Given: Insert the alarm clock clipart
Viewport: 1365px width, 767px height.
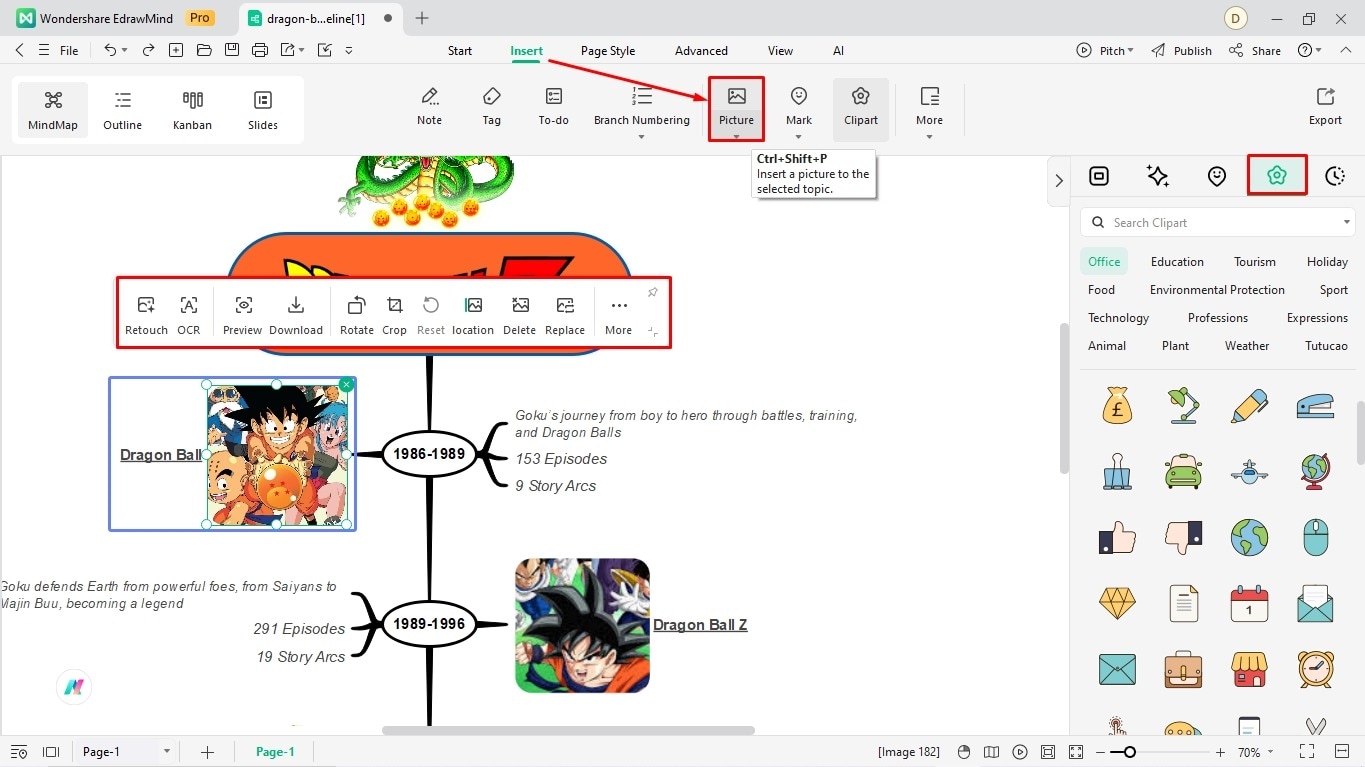Looking at the screenshot, I should tap(1315, 668).
